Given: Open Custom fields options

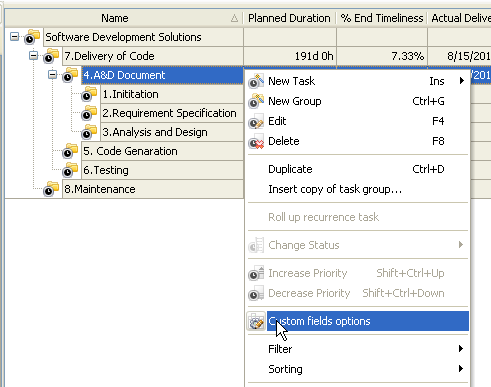Looking at the screenshot, I should (x=357, y=321).
